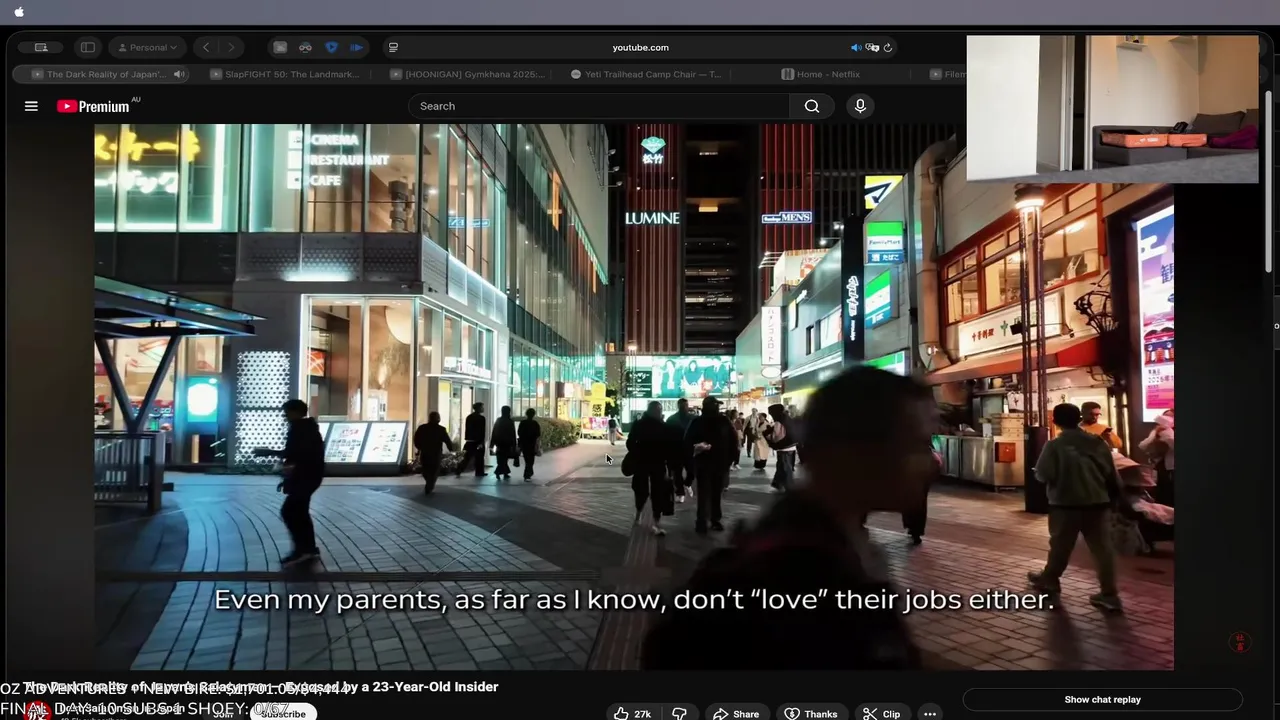Click the blue arrow extension icon
1280x720 pixels.
356,47
